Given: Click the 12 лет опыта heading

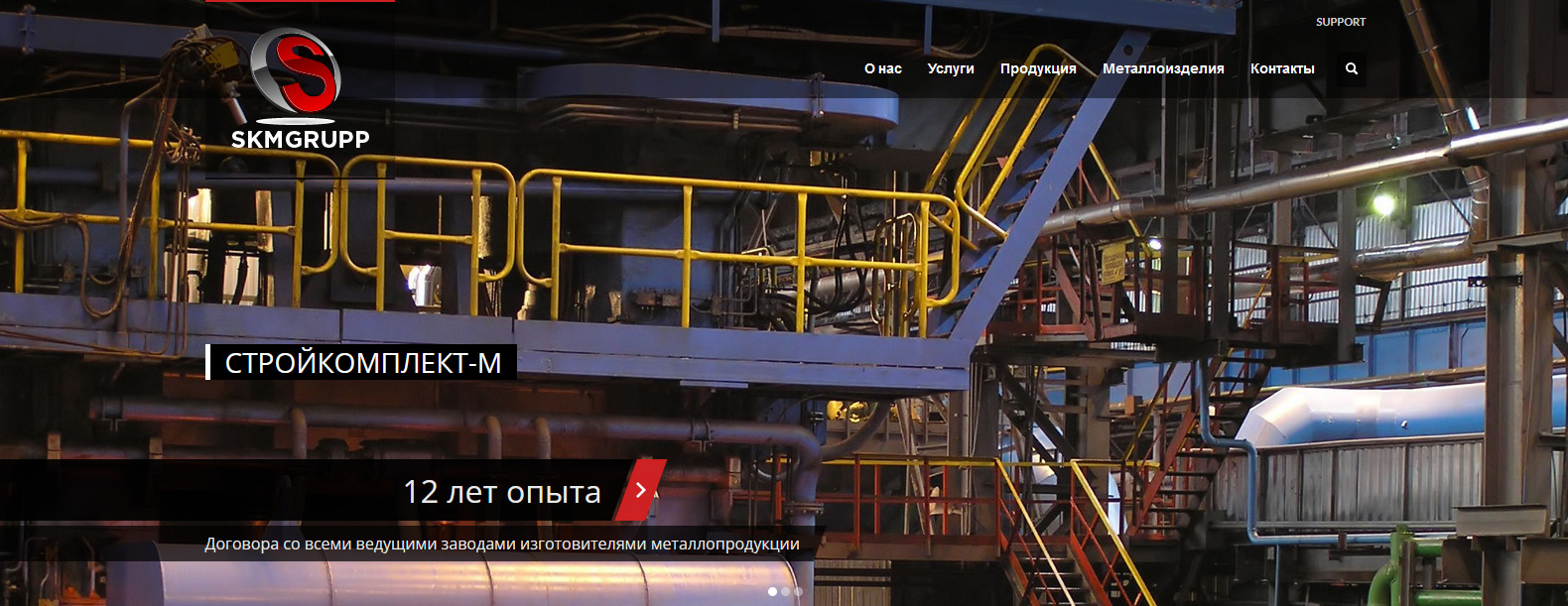Looking at the screenshot, I should [x=501, y=492].
